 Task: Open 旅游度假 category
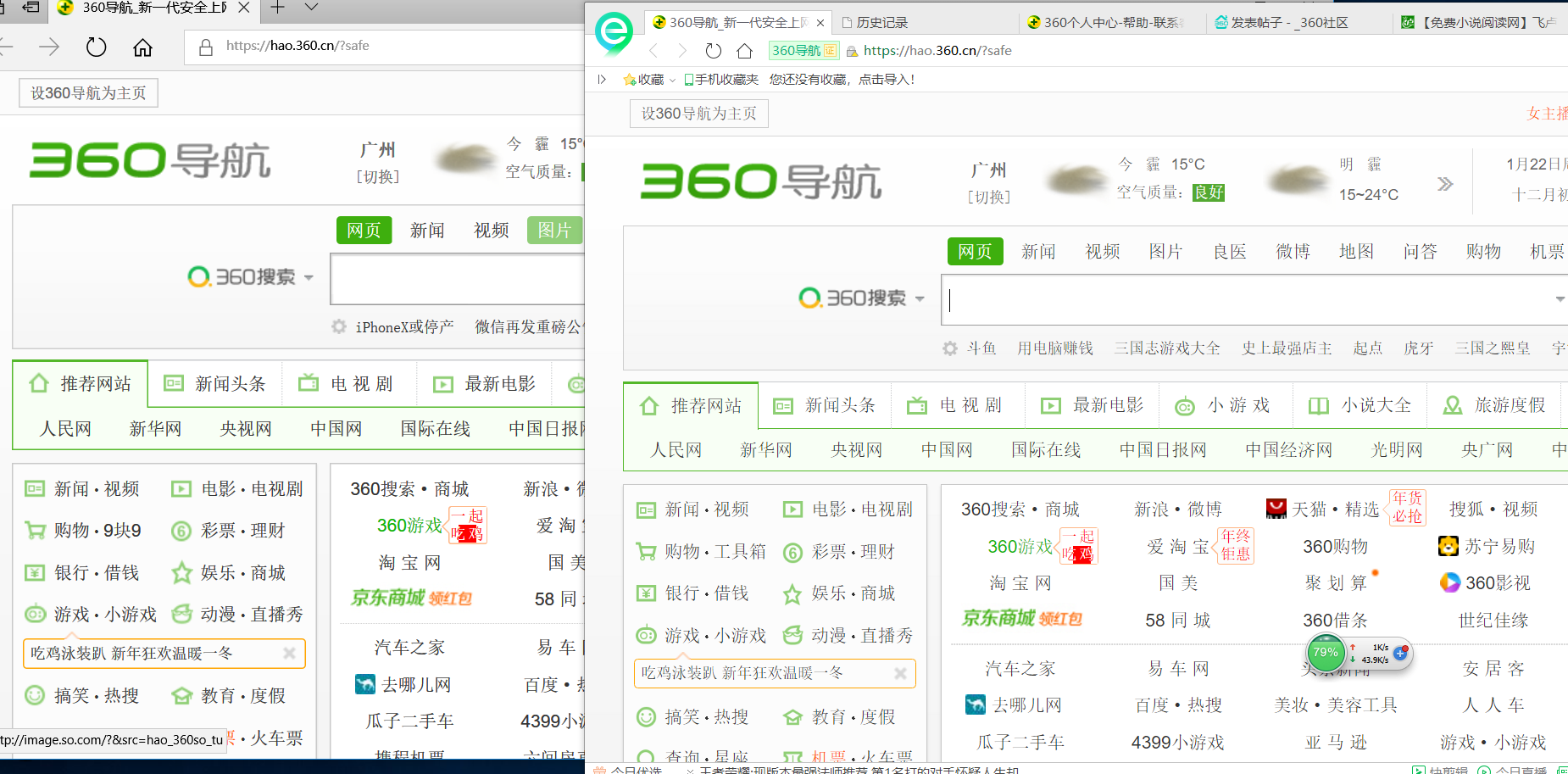coord(1494,406)
